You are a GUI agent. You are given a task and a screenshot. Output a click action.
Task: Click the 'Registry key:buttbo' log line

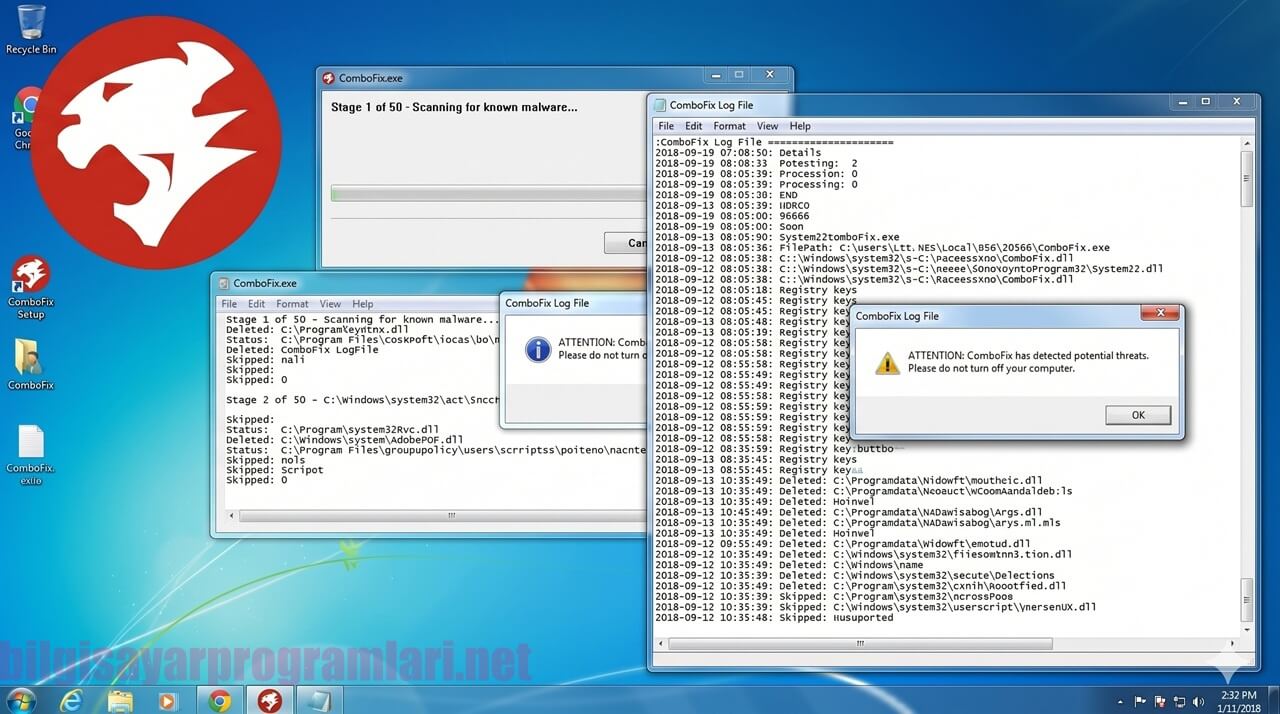(x=778, y=449)
